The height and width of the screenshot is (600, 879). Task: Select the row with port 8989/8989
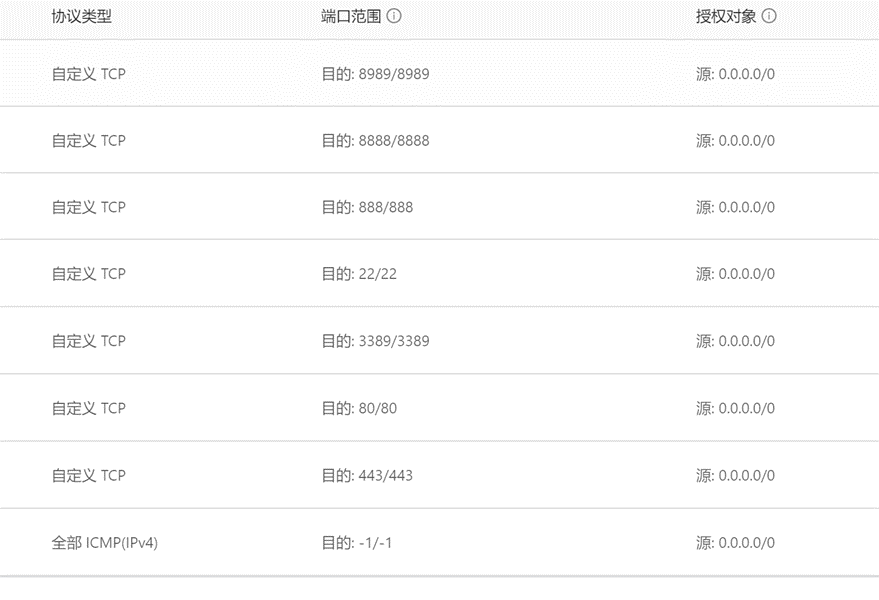(440, 73)
